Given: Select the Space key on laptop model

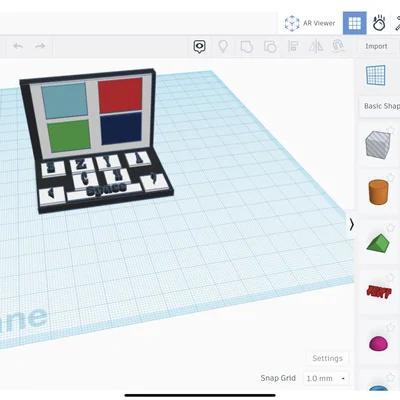Looking at the screenshot, I should [105, 191].
